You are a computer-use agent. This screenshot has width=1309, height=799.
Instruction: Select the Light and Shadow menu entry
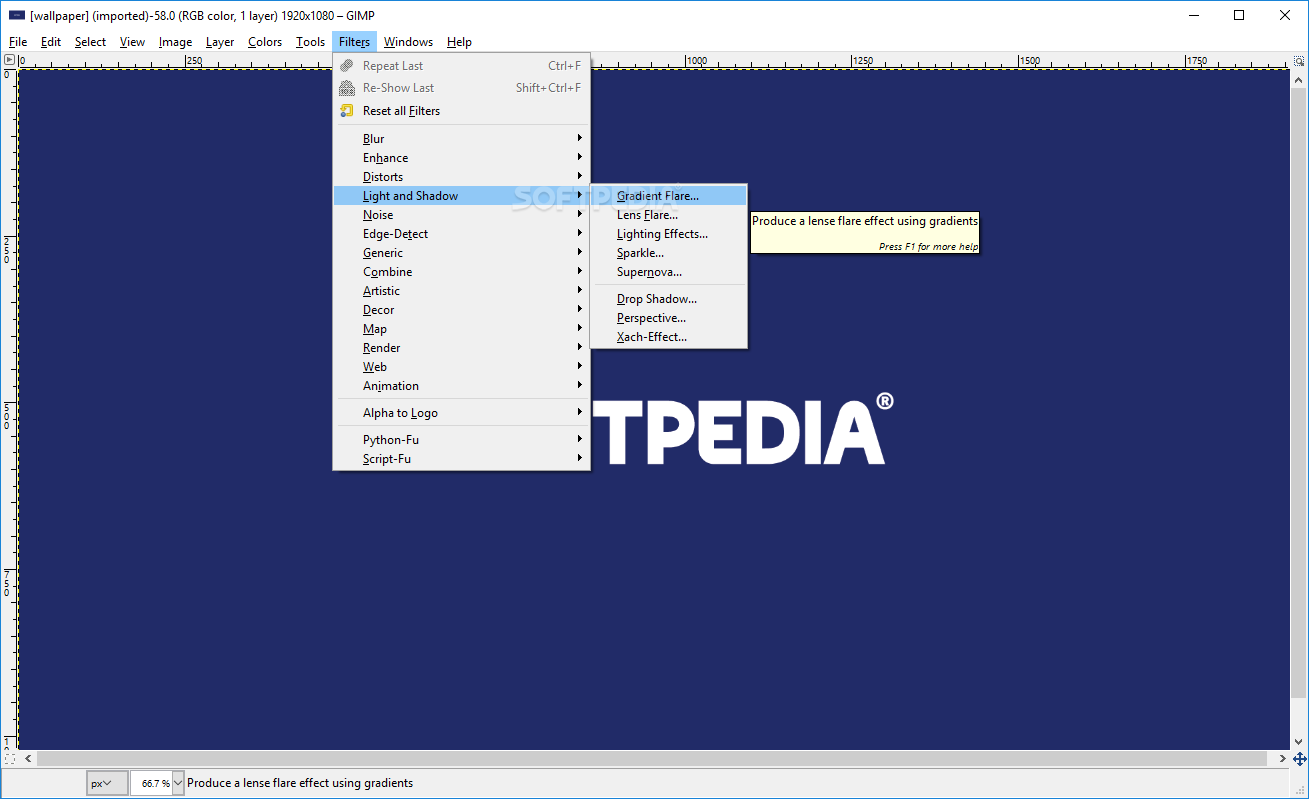pos(461,196)
